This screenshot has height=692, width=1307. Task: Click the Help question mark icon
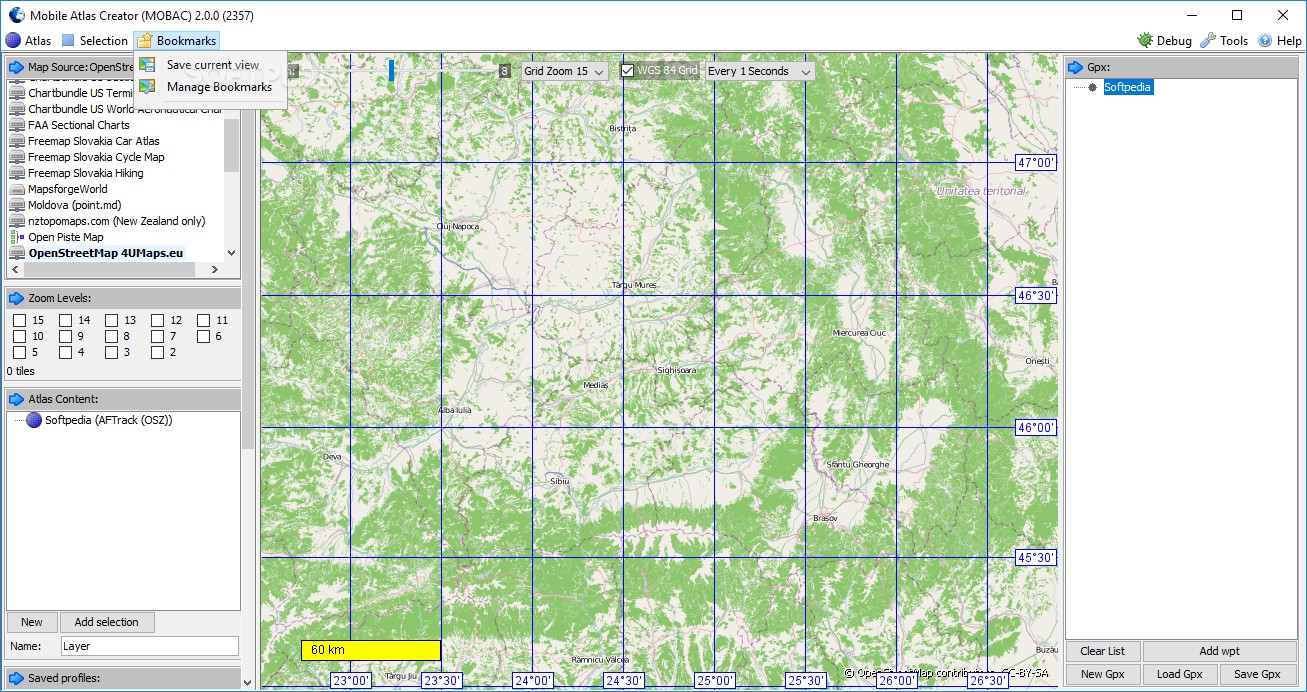click(x=1265, y=41)
